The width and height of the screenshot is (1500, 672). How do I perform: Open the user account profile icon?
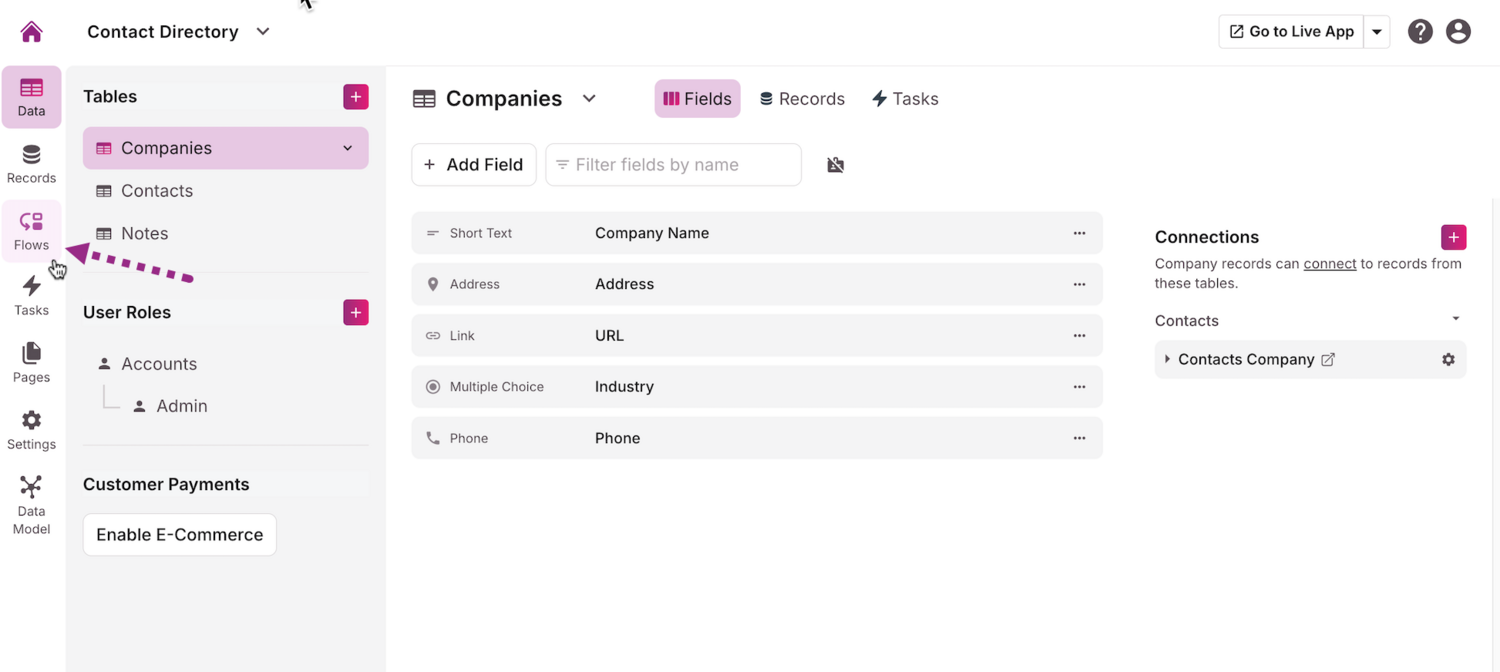pyautogui.click(x=1458, y=32)
